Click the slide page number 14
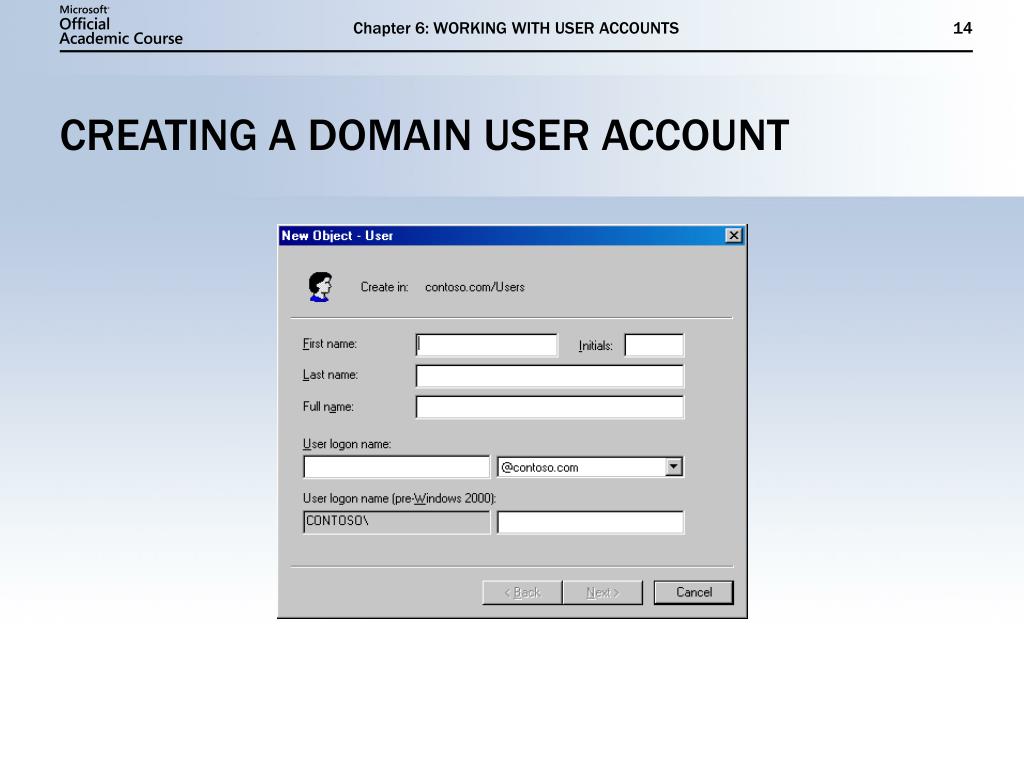The height and width of the screenshot is (768, 1024). [962, 28]
